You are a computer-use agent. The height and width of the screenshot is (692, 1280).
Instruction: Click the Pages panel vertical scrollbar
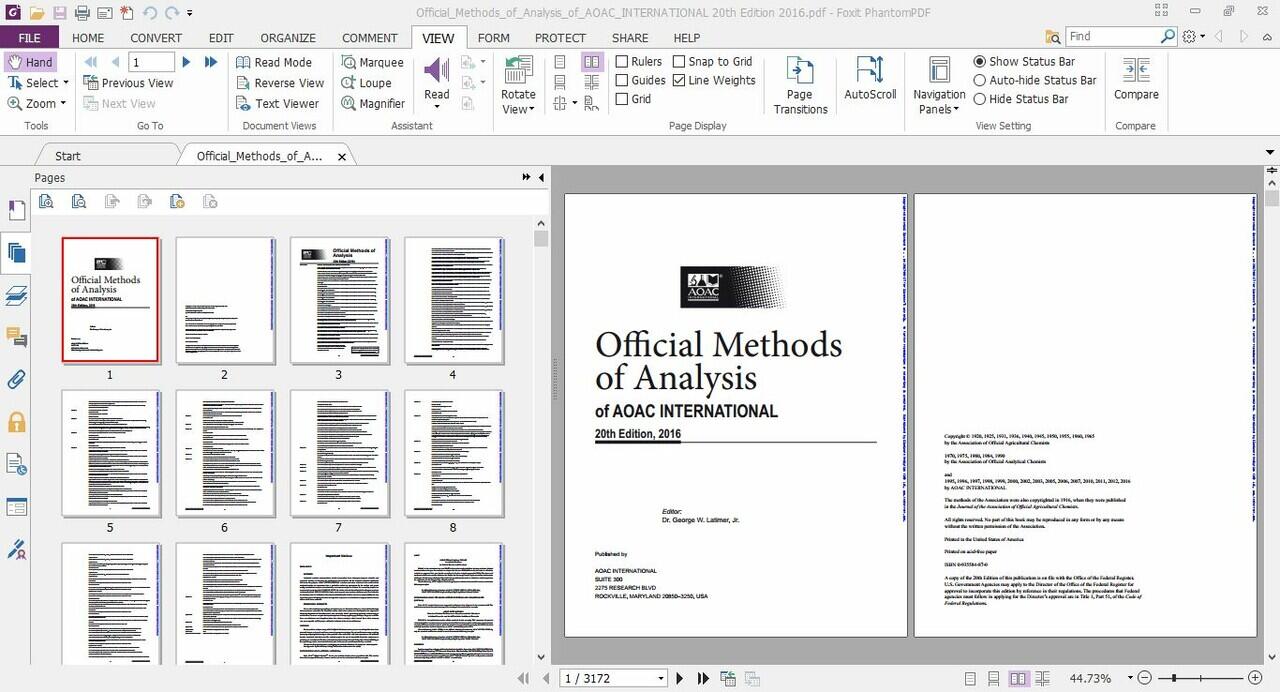point(541,239)
